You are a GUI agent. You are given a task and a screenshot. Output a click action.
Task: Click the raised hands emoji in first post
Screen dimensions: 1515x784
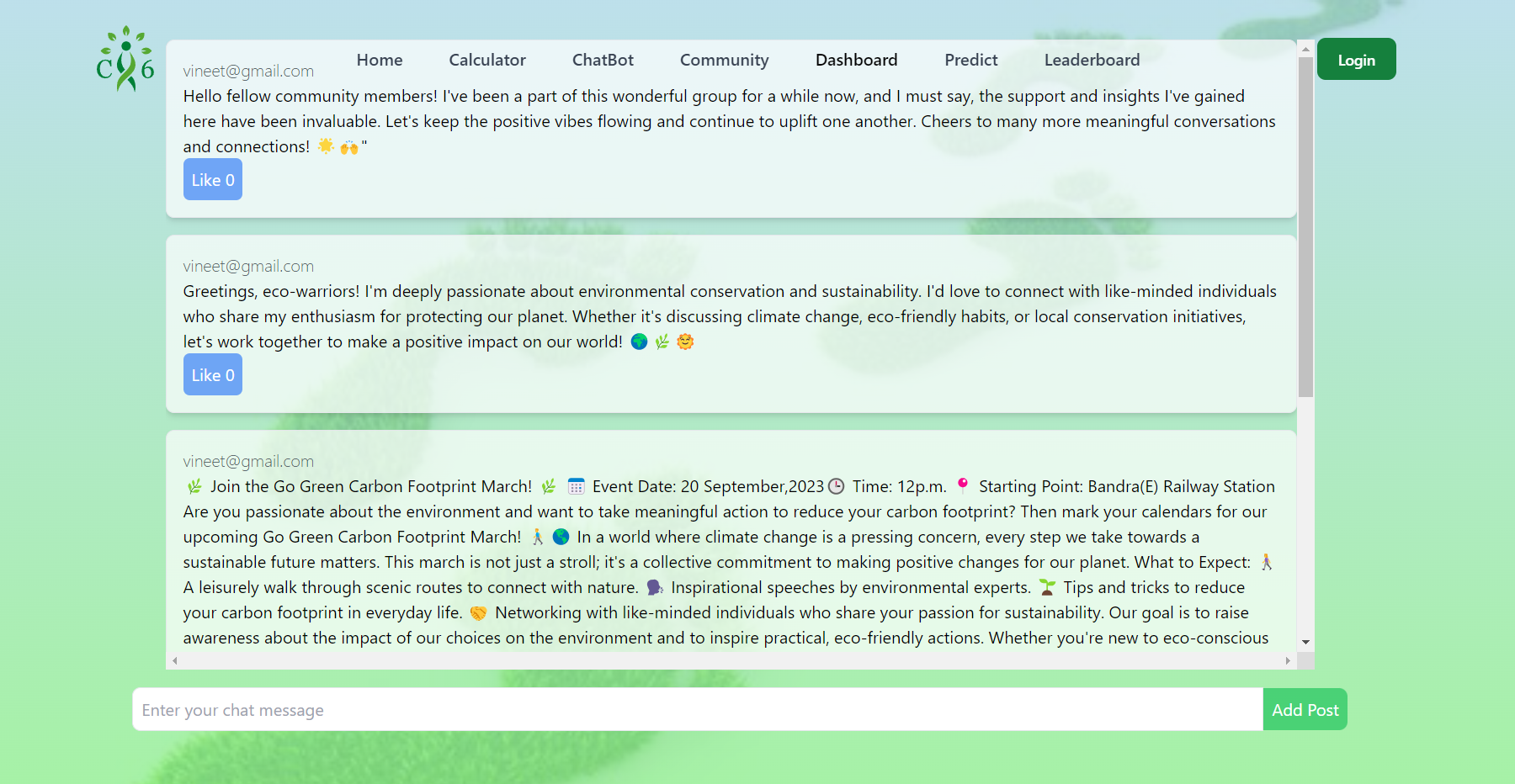point(349,146)
